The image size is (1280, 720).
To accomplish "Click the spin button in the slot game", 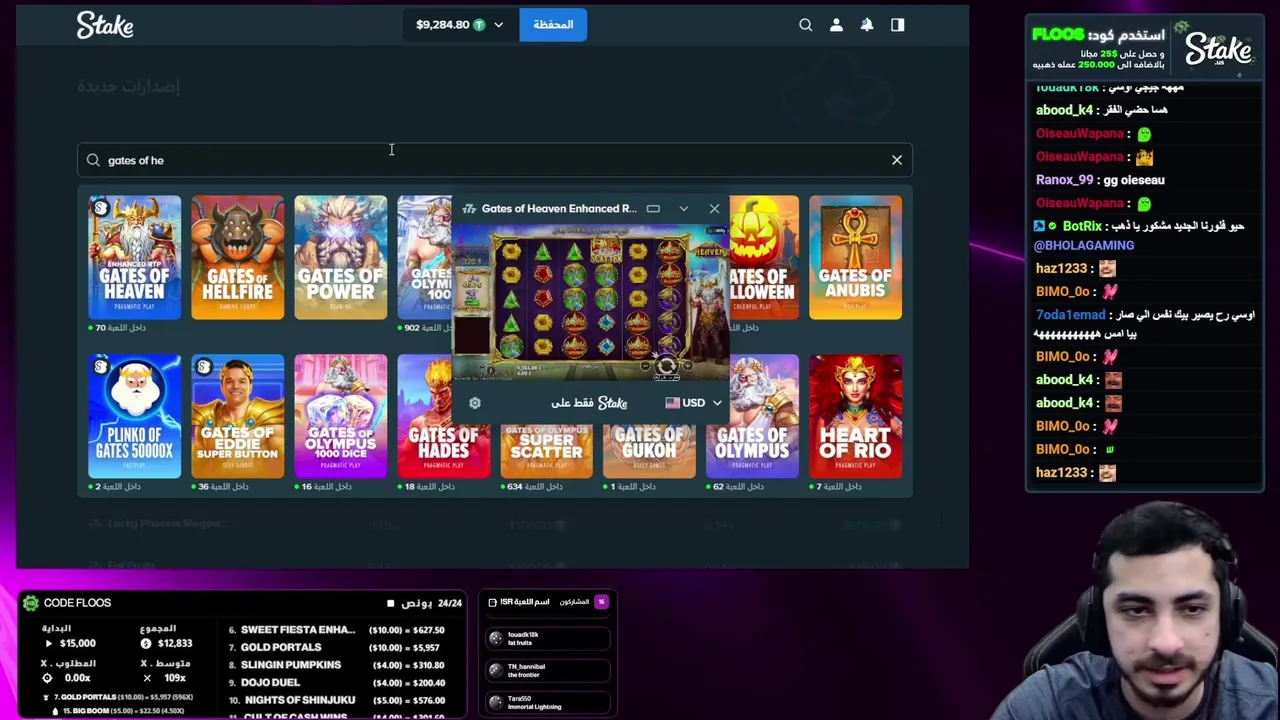I will click(x=666, y=366).
